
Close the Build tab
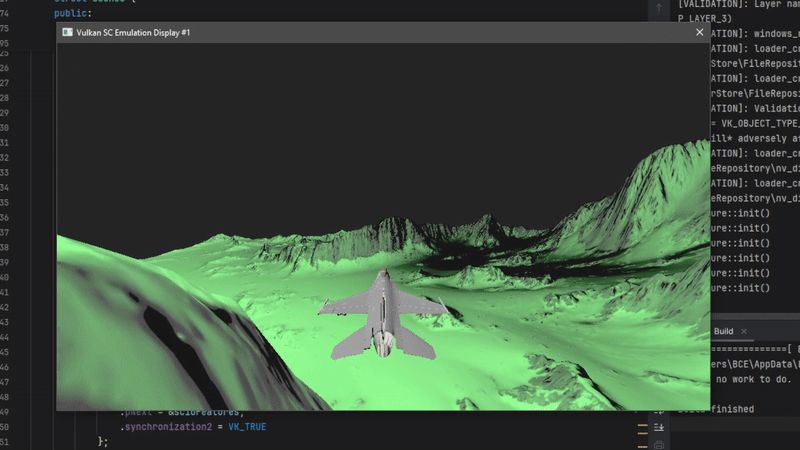(744, 332)
